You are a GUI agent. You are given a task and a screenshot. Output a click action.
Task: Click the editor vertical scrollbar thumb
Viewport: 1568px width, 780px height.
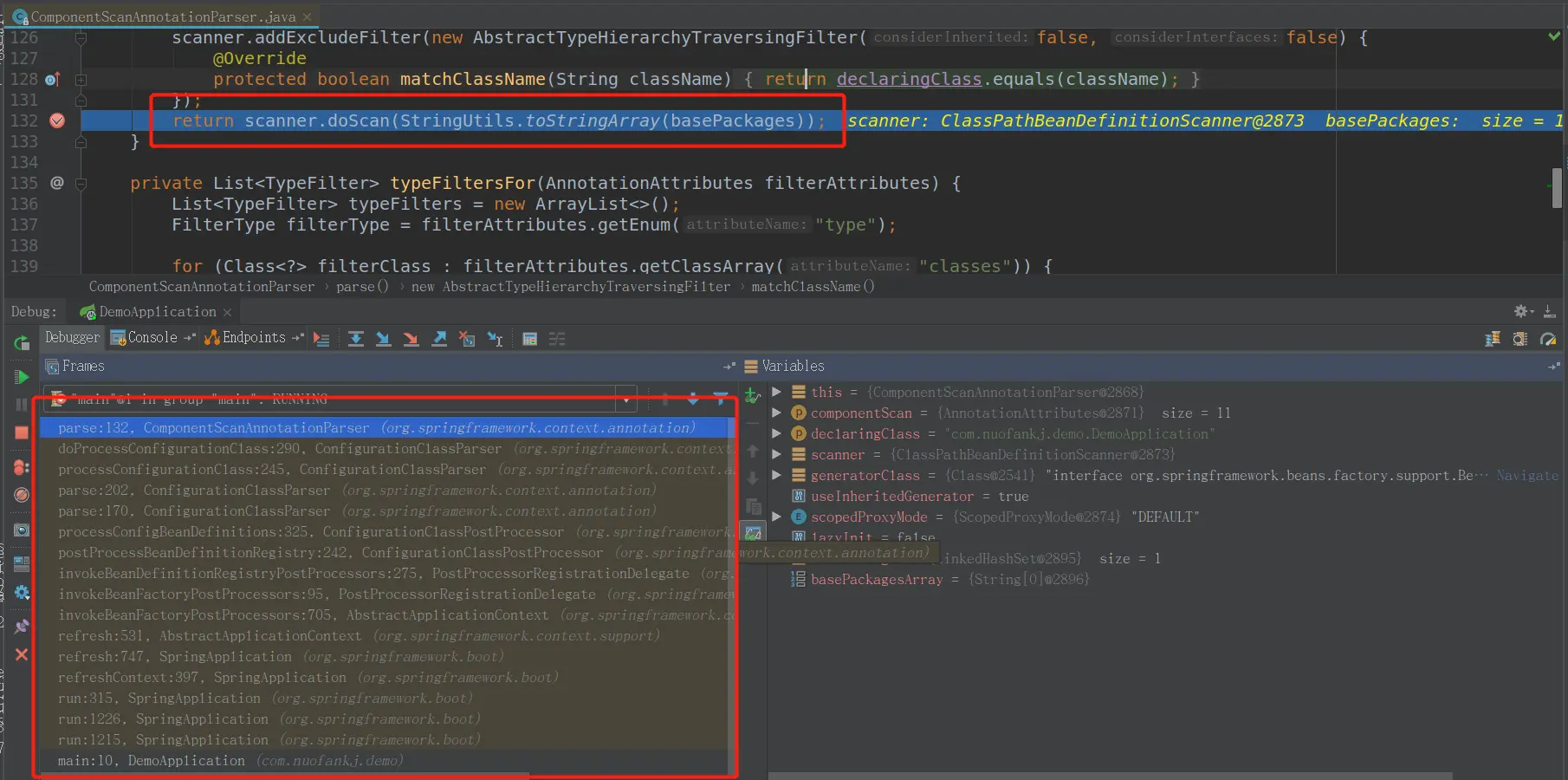pyautogui.click(x=1557, y=188)
